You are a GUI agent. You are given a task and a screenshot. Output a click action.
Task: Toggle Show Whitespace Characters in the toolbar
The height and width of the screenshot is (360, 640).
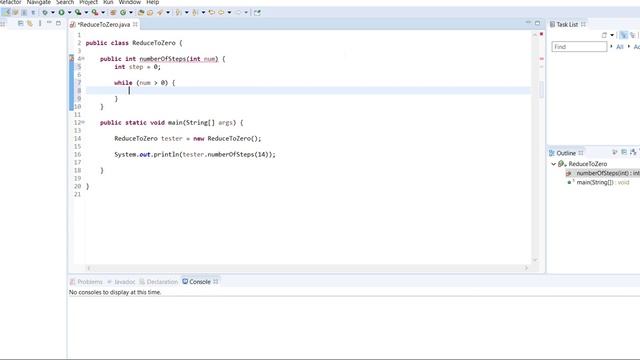click(33, 12)
